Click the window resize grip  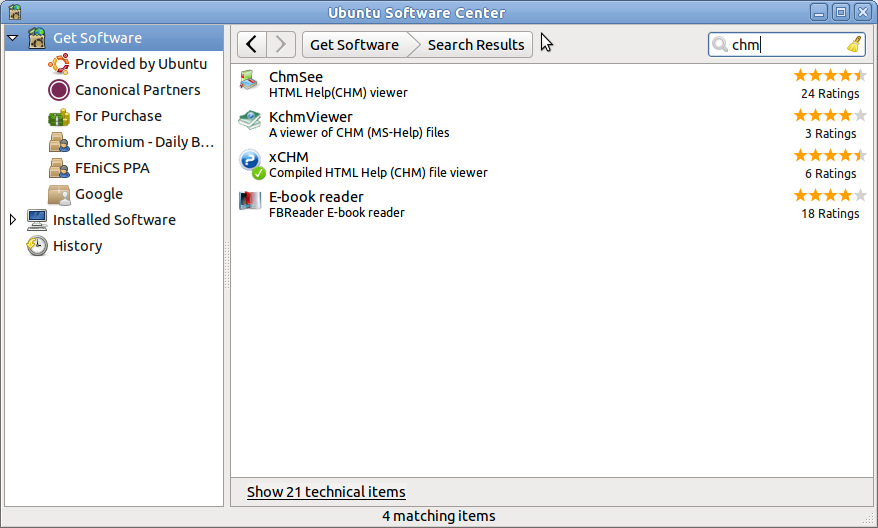tap(869, 519)
